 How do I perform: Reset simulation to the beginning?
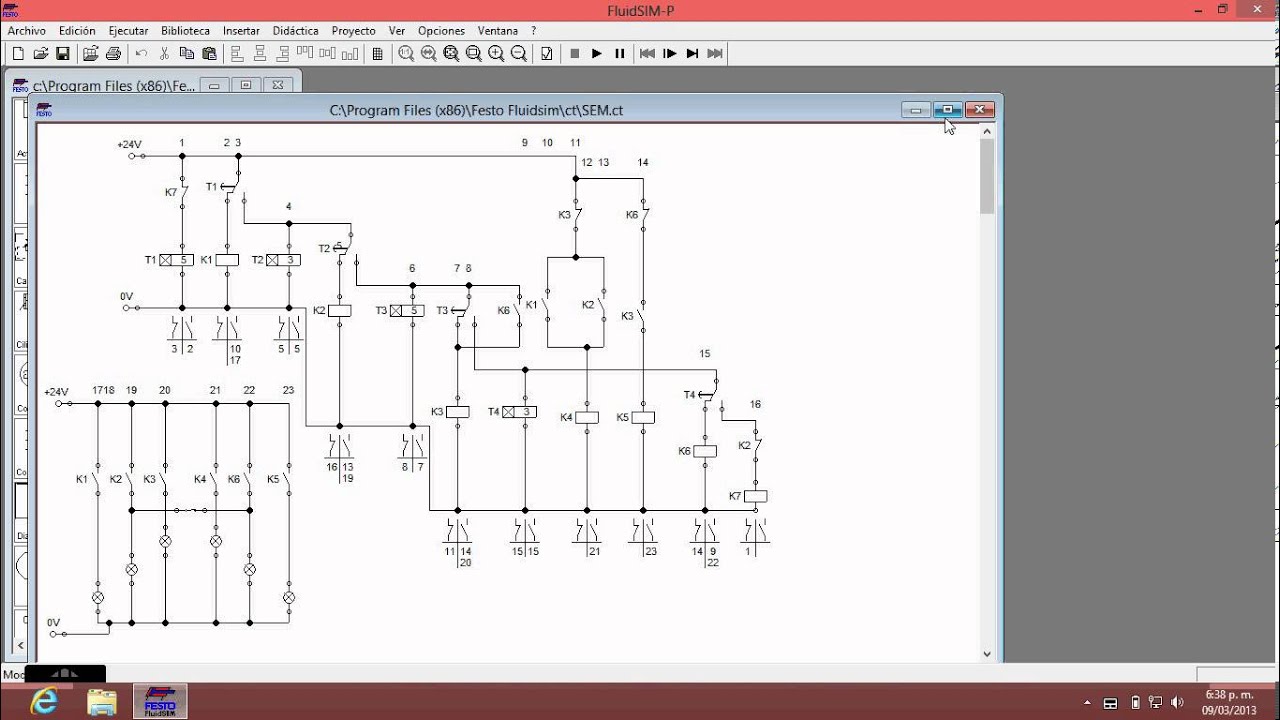(648, 54)
